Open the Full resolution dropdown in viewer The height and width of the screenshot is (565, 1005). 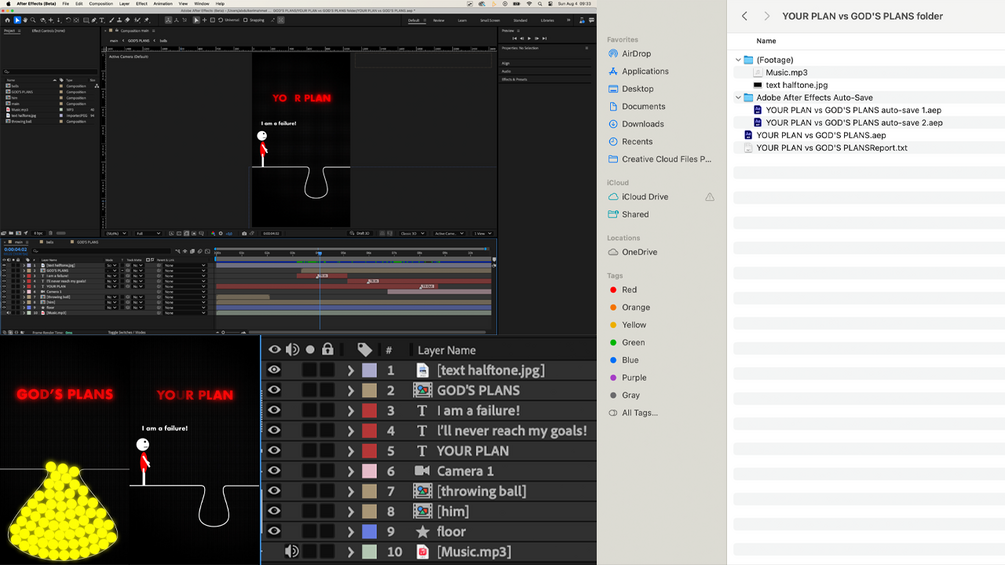[147, 233]
